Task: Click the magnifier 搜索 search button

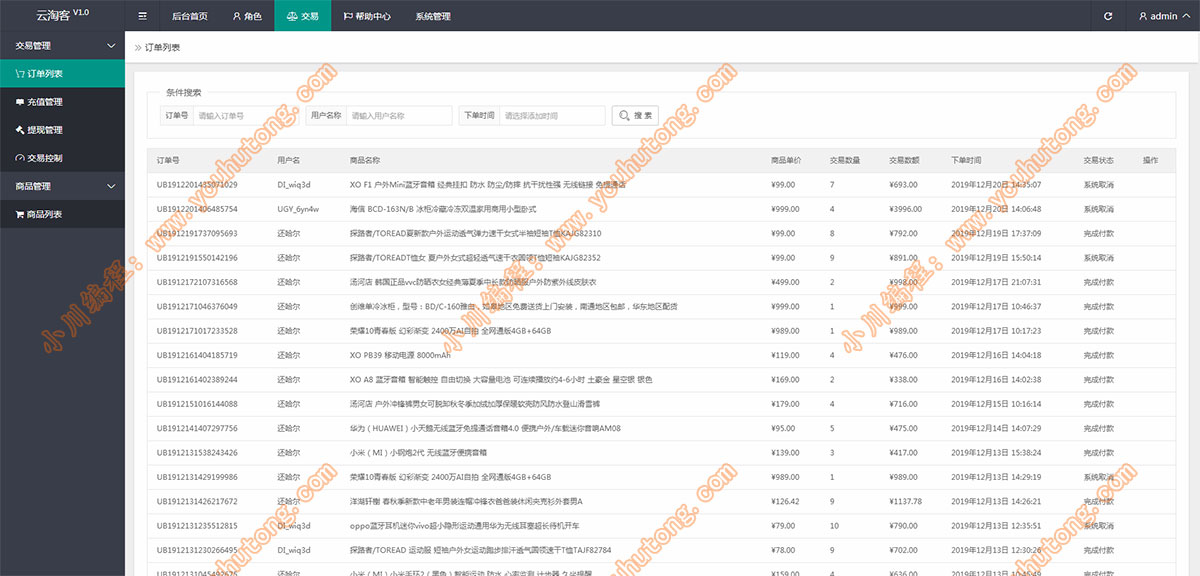Action: coord(636,115)
